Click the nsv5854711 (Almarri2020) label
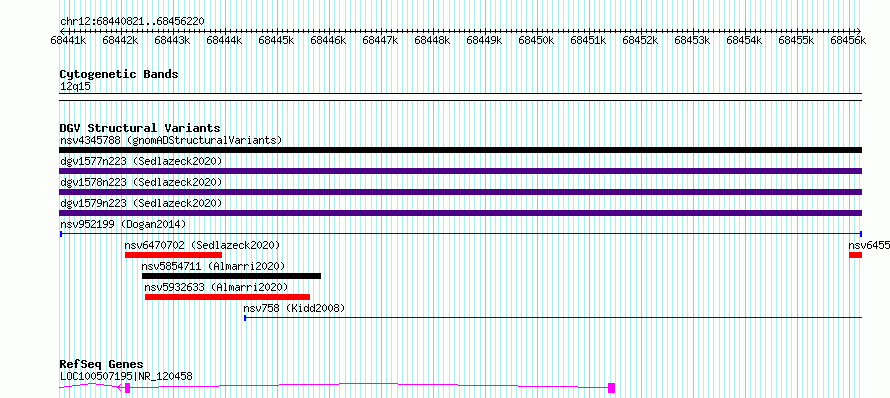 pos(213,266)
